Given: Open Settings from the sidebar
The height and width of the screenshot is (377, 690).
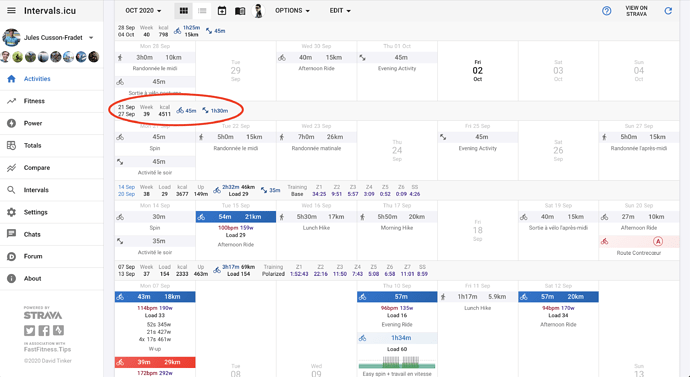Looking at the screenshot, I should pos(51,212).
